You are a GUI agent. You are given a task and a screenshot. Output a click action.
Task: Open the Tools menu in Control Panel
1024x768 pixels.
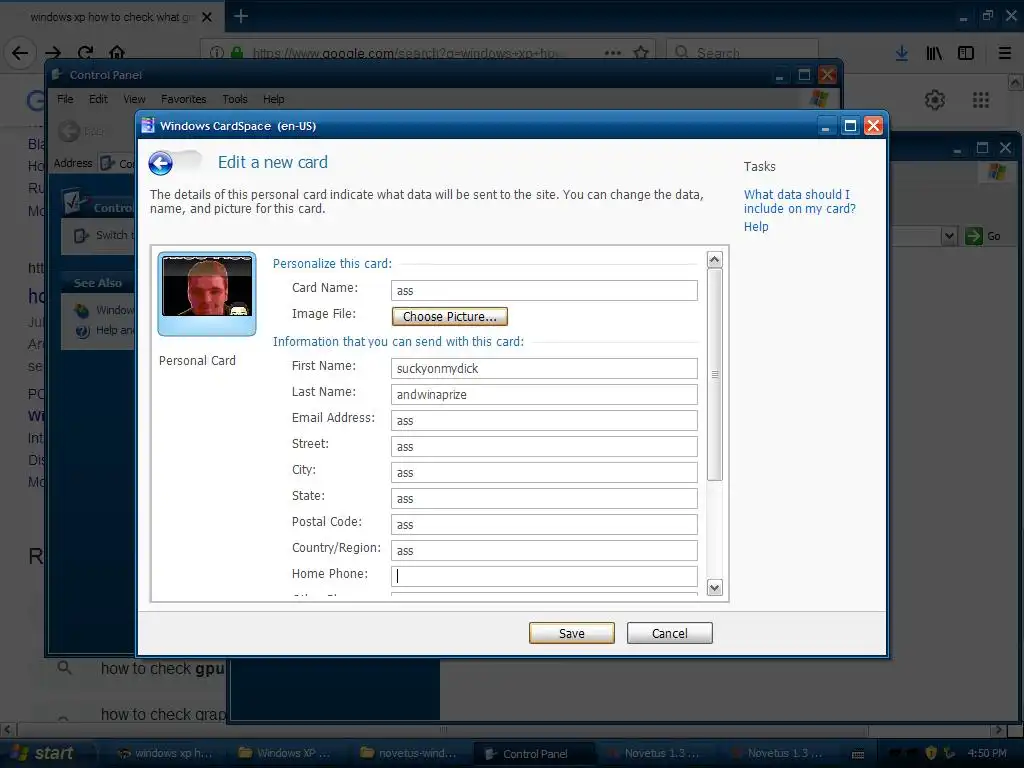234,99
